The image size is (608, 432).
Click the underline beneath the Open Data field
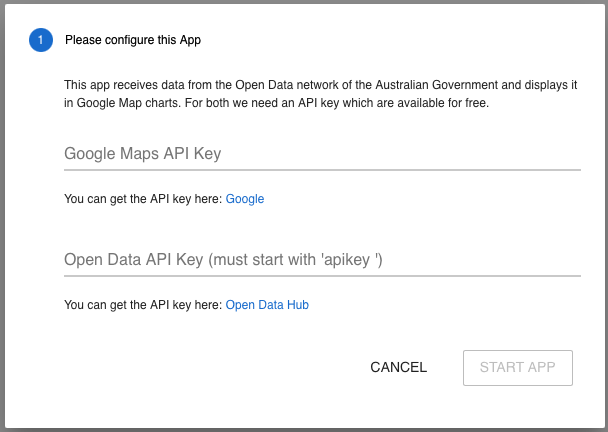[x=322, y=276]
